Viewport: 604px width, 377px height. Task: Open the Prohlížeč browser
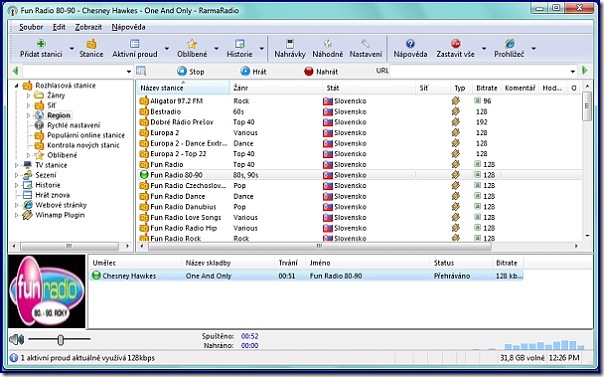(x=509, y=49)
